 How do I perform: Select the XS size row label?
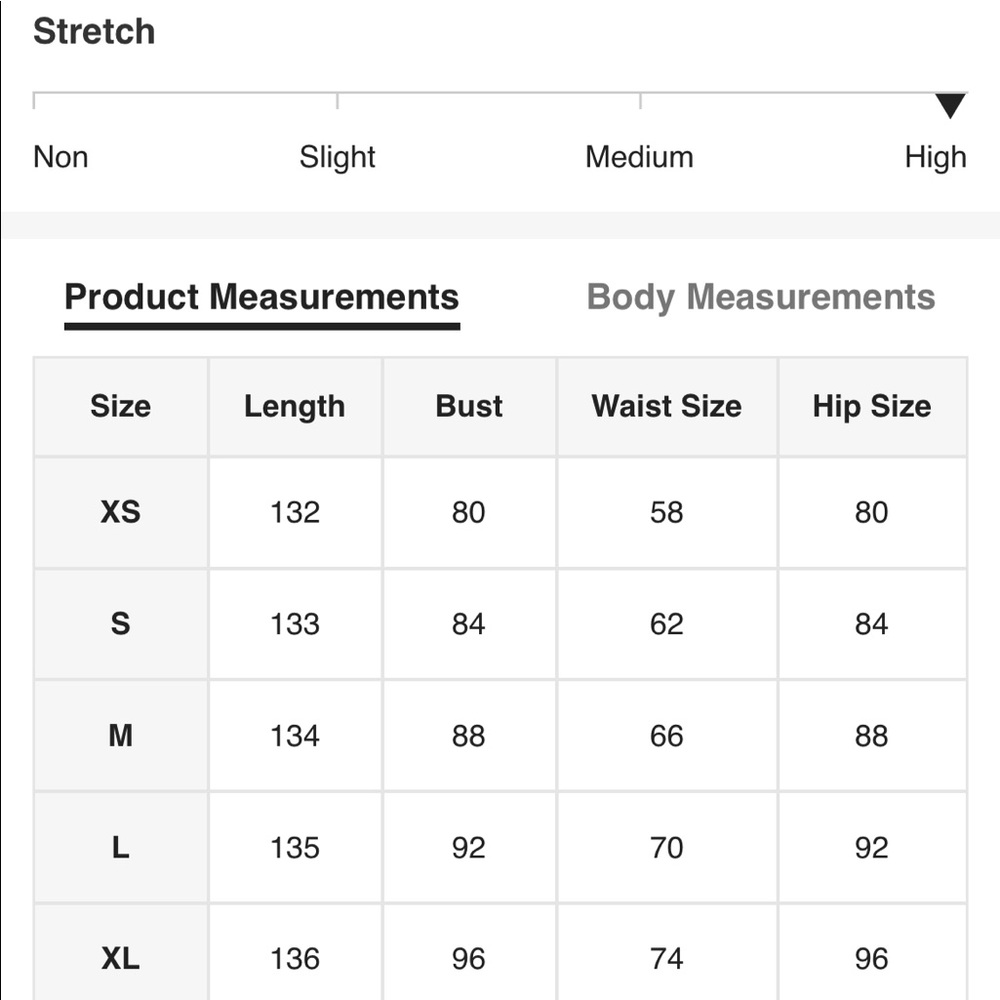(x=120, y=512)
